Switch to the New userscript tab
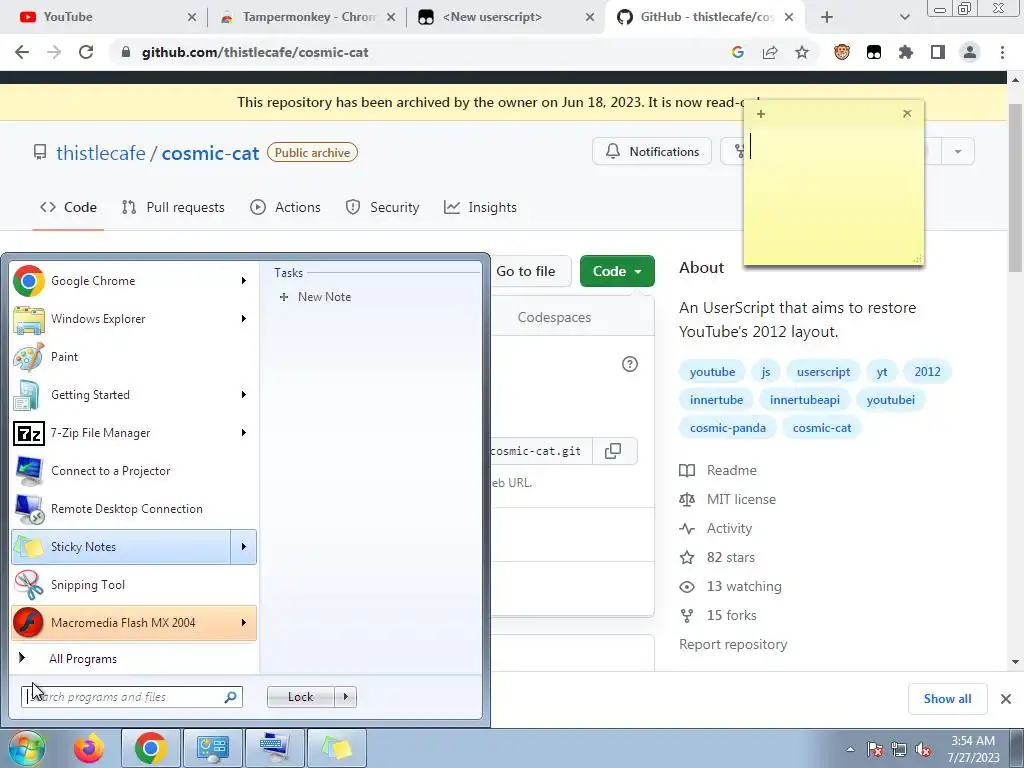Image resolution: width=1024 pixels, height=768 pixels. pyautogui.click(x=505, y=17)
